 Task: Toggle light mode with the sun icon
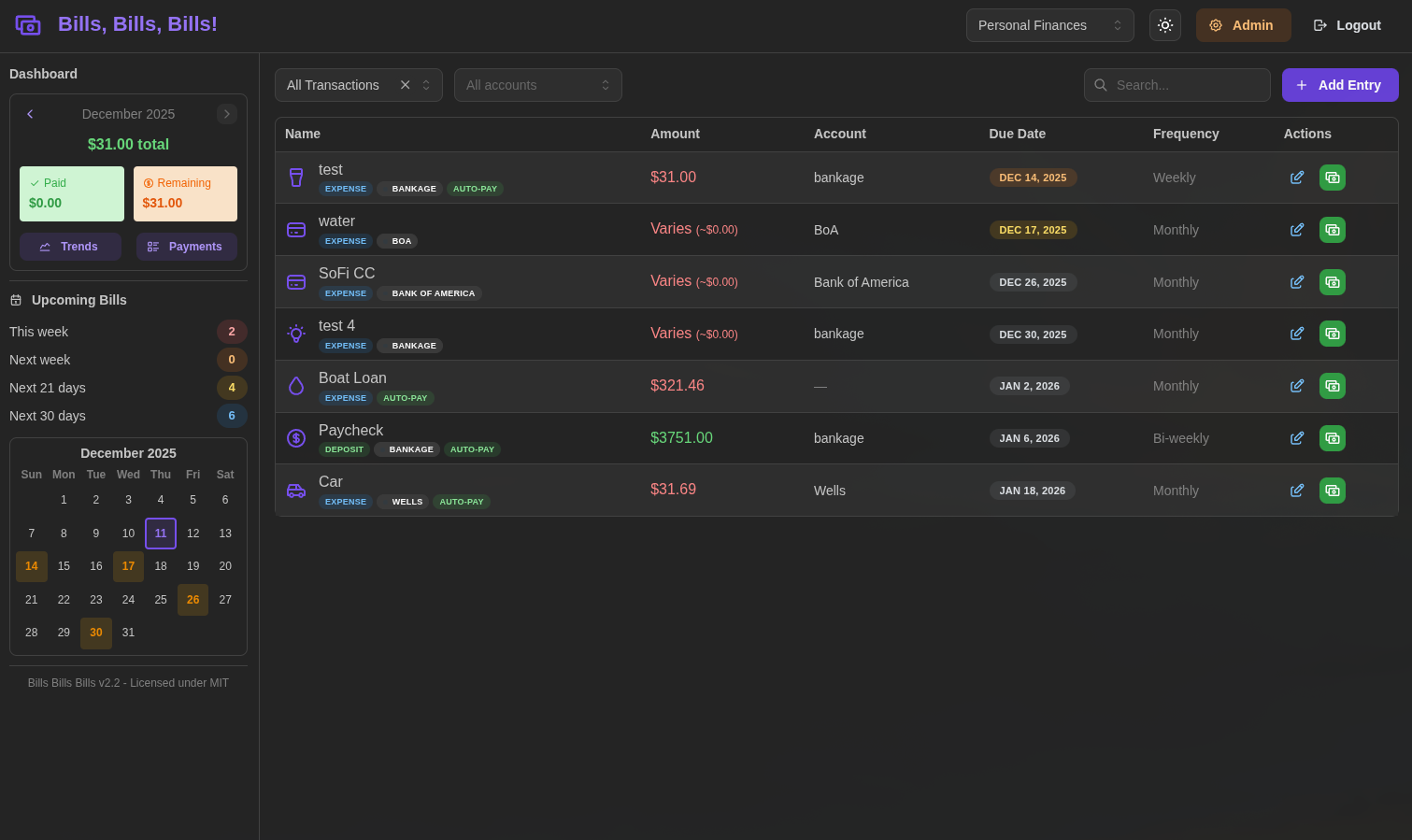(1165, 25)
